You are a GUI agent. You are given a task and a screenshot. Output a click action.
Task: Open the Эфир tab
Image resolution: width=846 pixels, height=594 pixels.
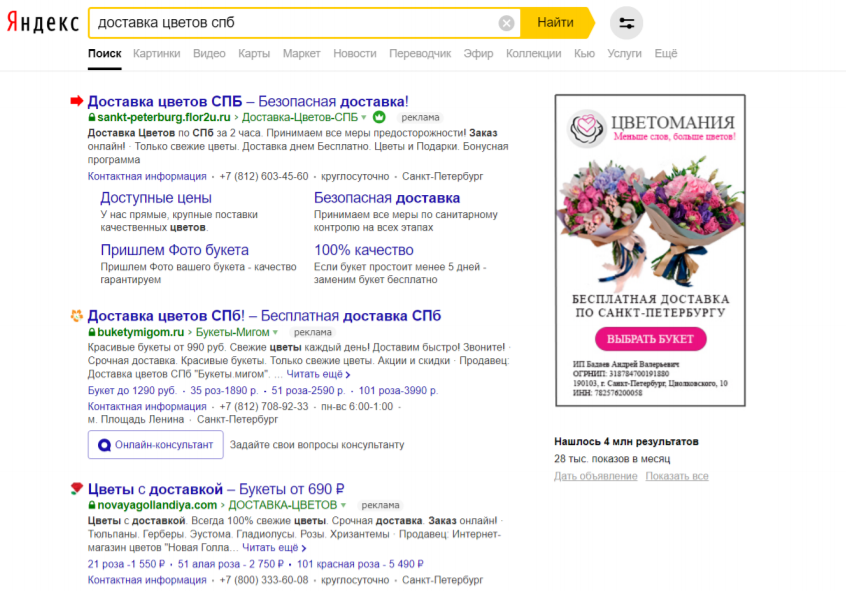coord(479,53)
